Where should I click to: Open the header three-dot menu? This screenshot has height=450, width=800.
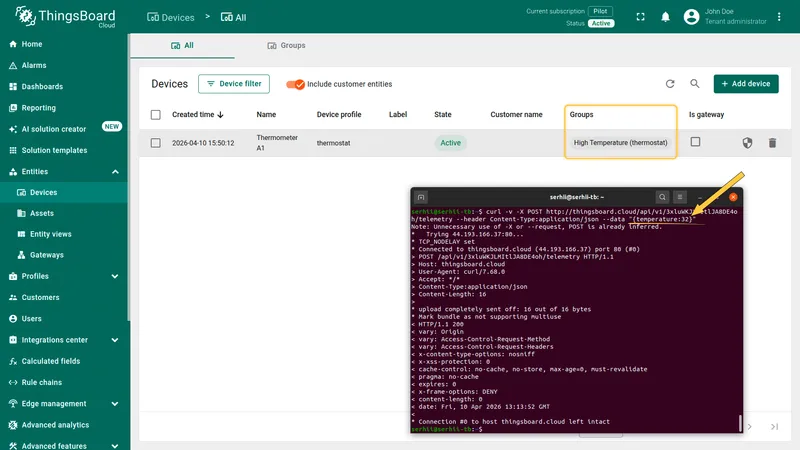[x=779, y=17]
